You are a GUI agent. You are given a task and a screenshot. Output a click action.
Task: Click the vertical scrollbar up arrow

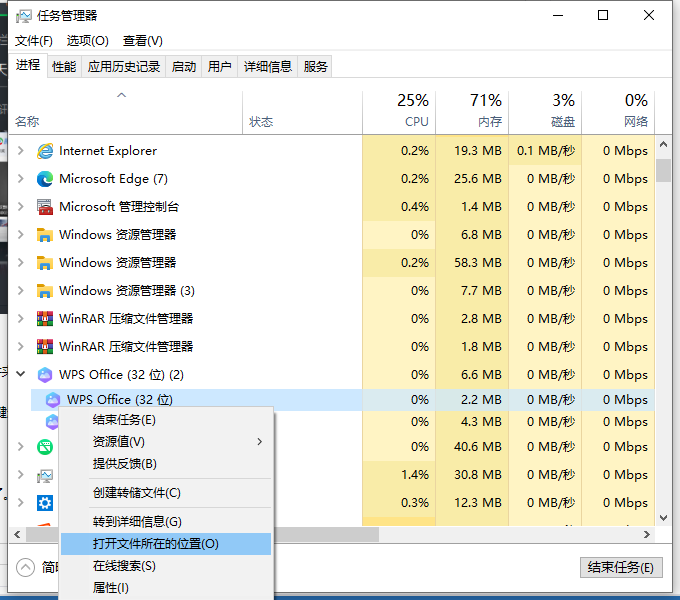click(x=663, y=144)
